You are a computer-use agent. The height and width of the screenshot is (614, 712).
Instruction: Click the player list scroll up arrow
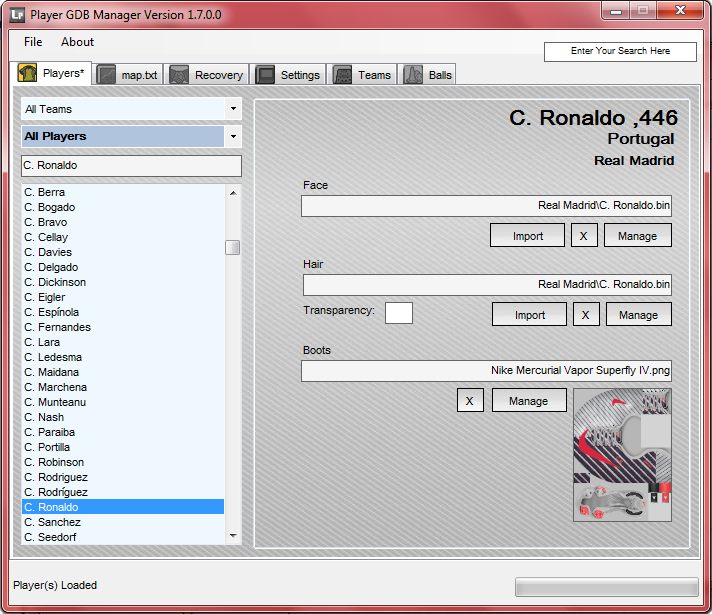pos(233,193)
